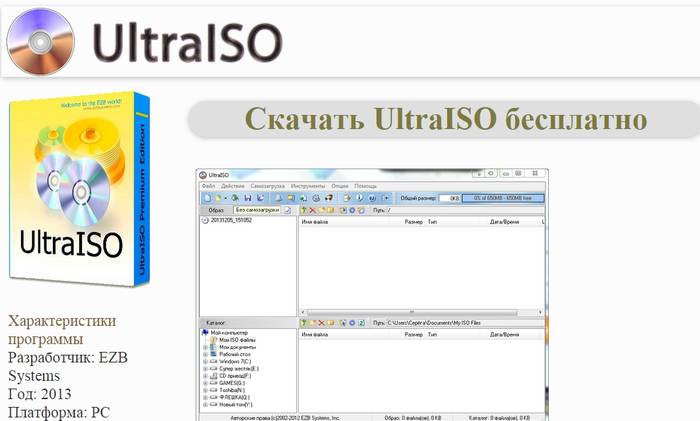This screenshot has height=421, width=700.
Task: Click the UltraISO Premium Edition box image
Action: 79,188
